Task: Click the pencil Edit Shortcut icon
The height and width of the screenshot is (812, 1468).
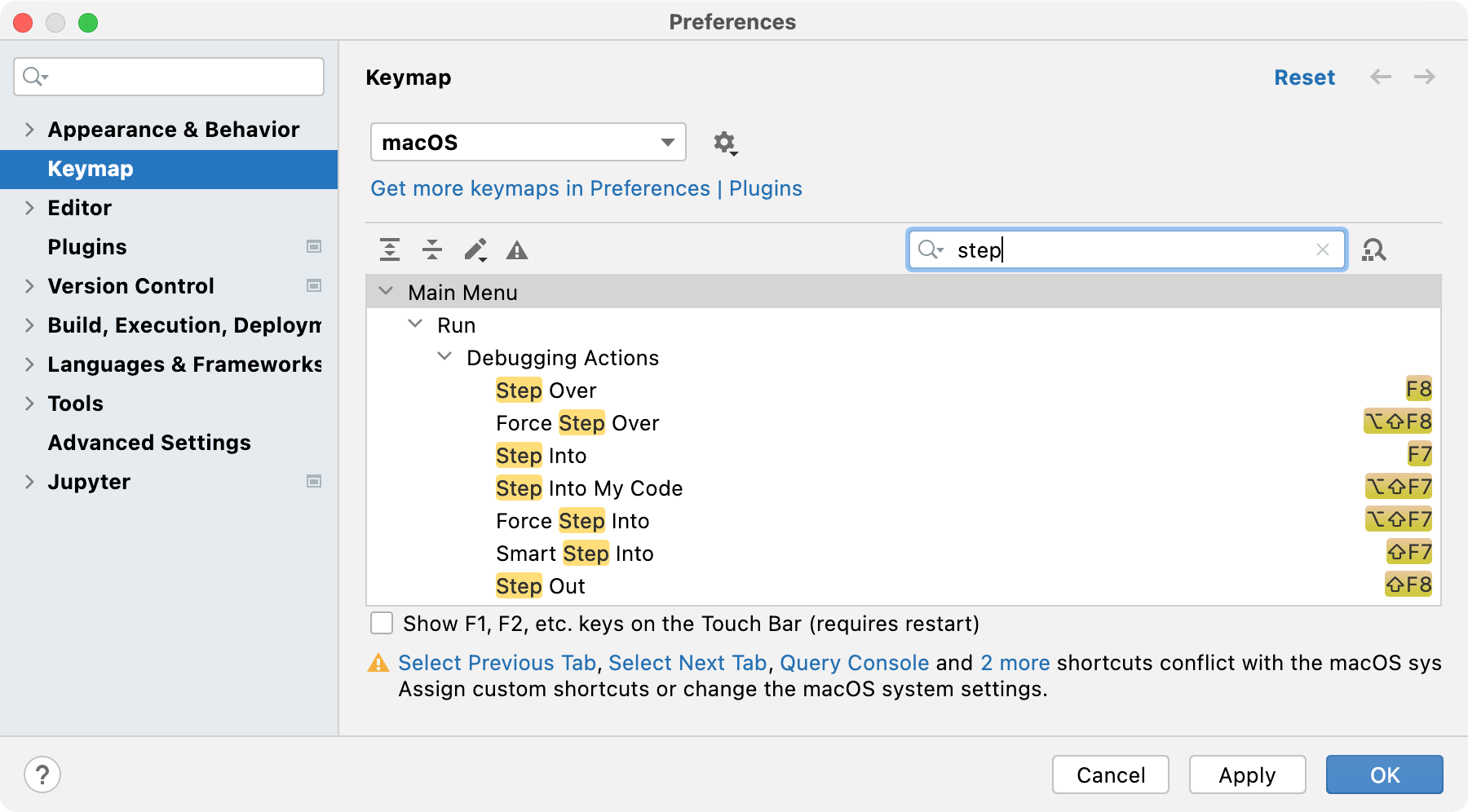Action: pyautogui.click(x=475, y=250)
